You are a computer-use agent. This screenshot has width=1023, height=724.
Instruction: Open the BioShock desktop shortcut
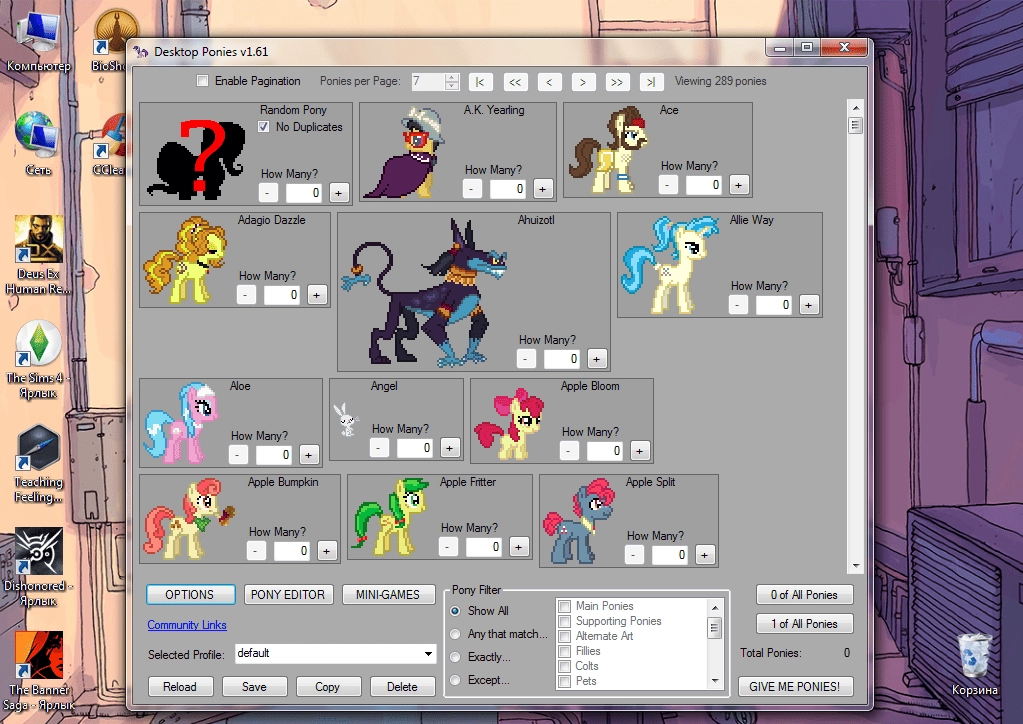click(x=111, y=39)
